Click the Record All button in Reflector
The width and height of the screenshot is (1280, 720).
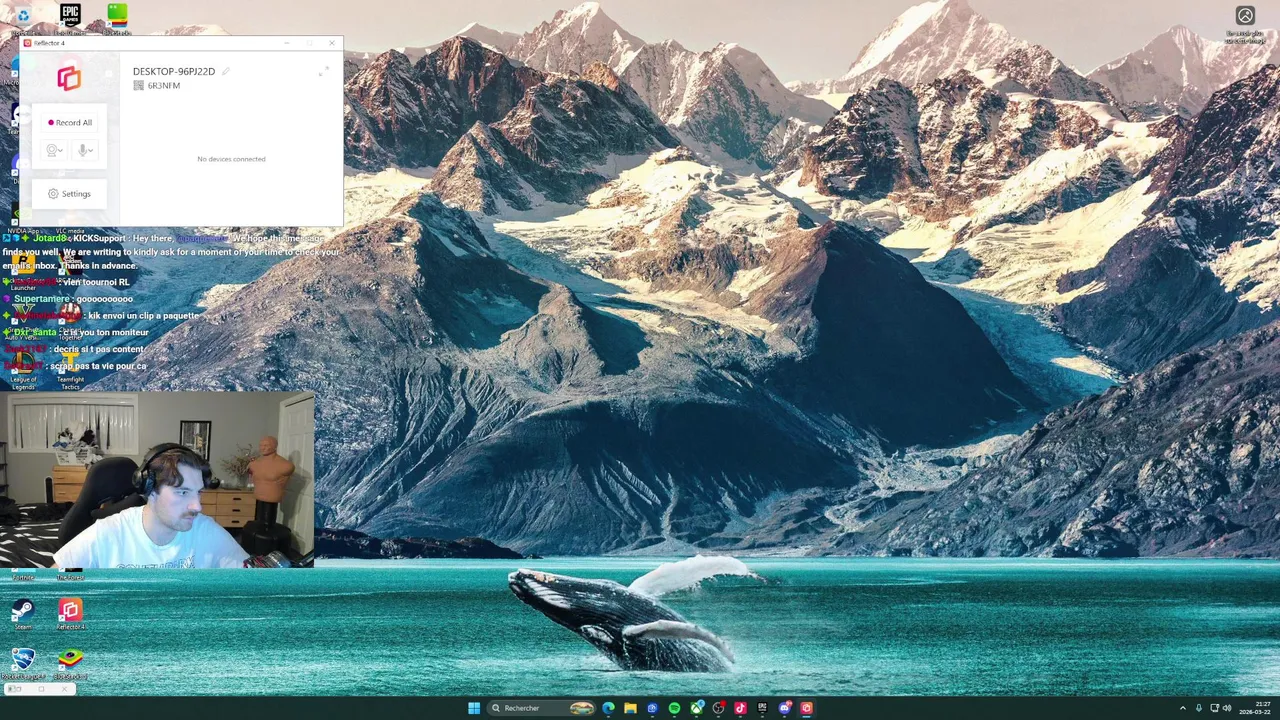click(x=70, y=123)
